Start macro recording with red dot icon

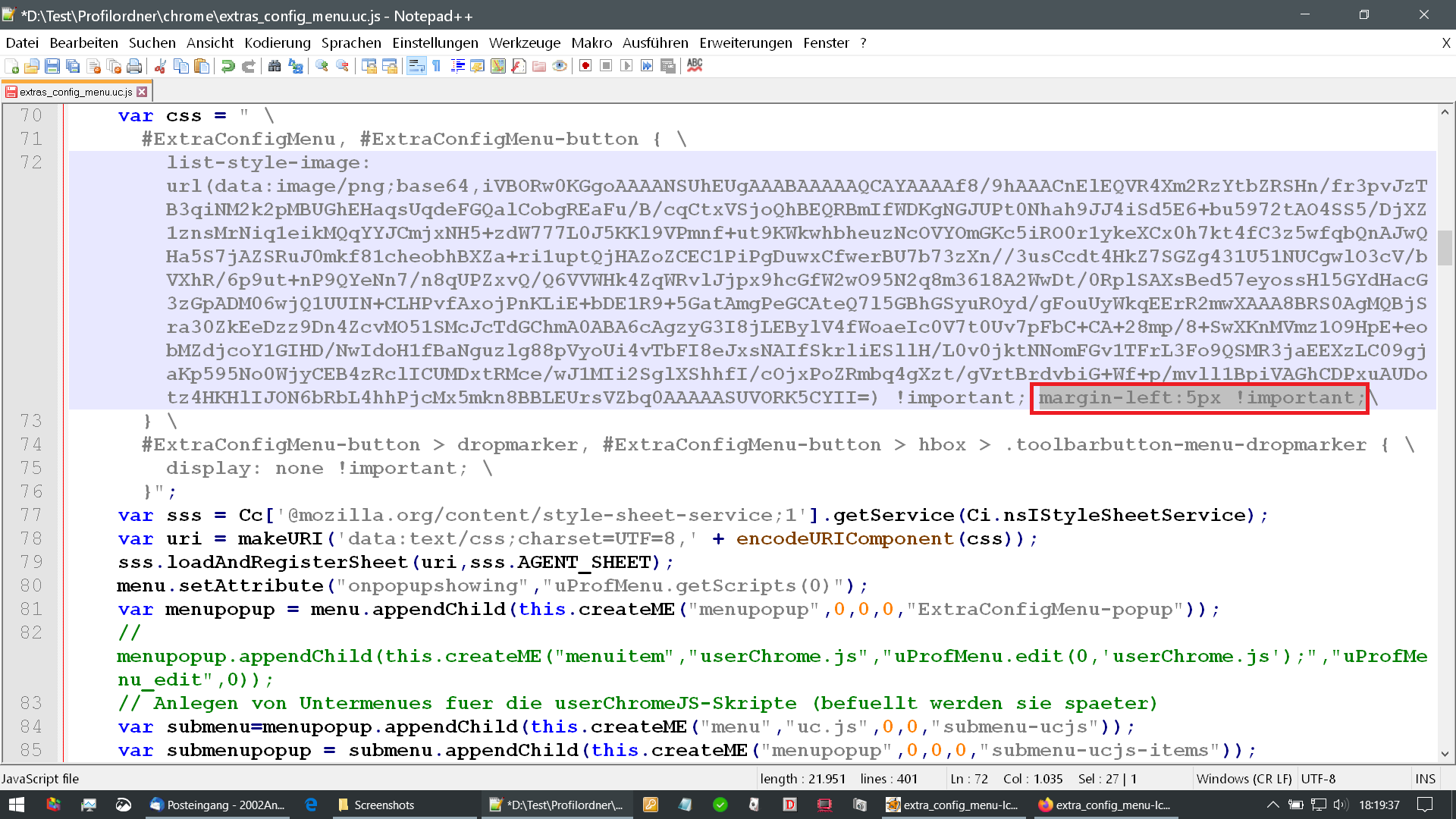click(x=585, y=66)
